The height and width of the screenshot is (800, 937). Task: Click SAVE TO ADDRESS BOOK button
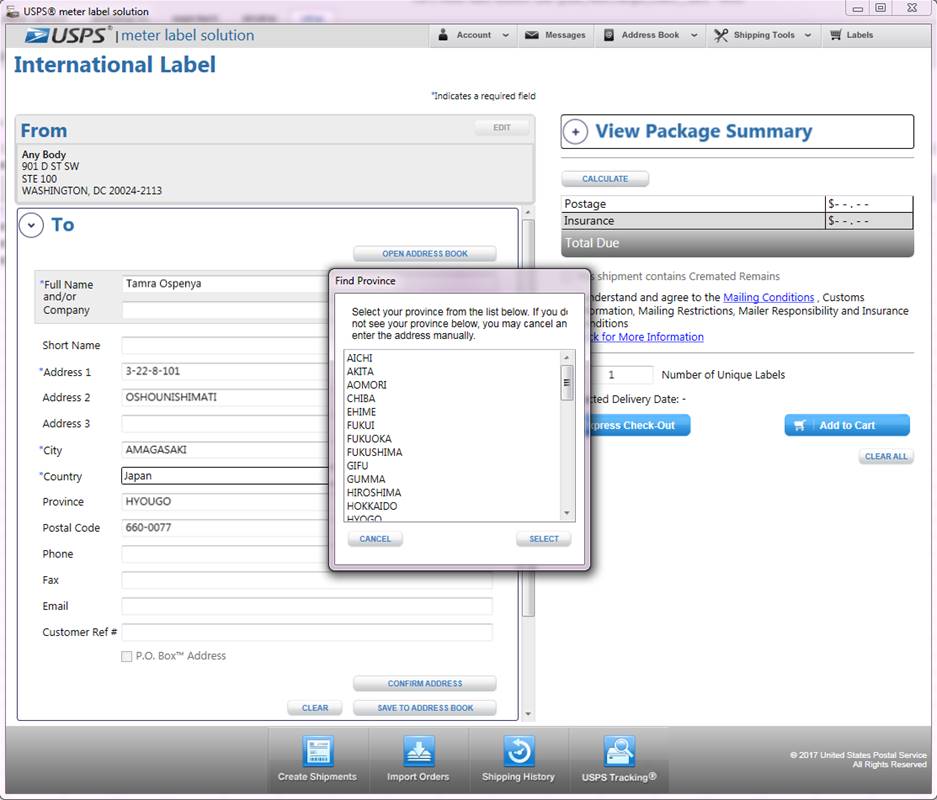[425, 707]
